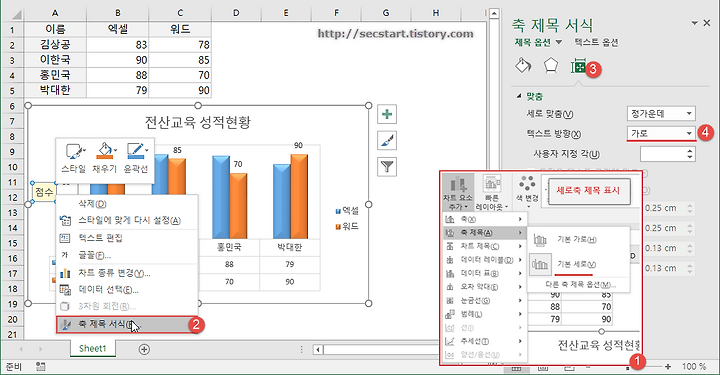Expand the 오차 막대(E) submenu
The height and width of the screenshot is (375, 720).
point(484,287)
